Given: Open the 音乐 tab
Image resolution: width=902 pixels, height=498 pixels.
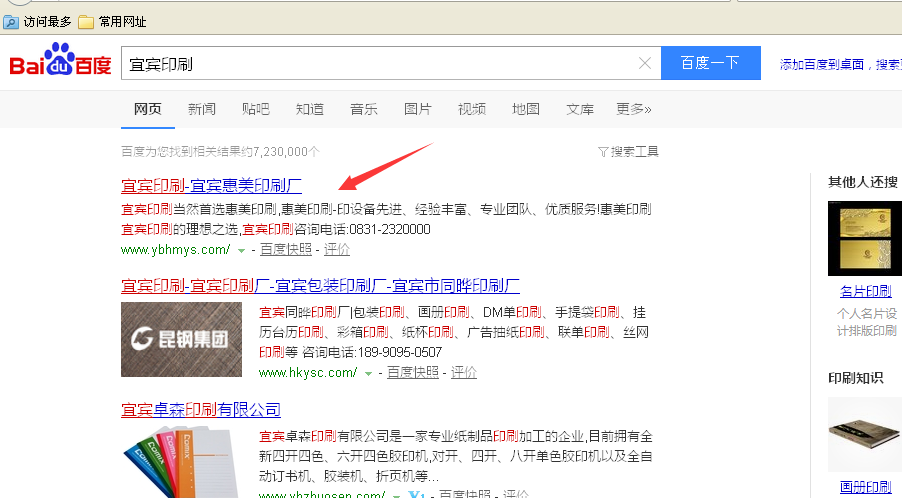Looking at the screenshot, I should (364, 109).
